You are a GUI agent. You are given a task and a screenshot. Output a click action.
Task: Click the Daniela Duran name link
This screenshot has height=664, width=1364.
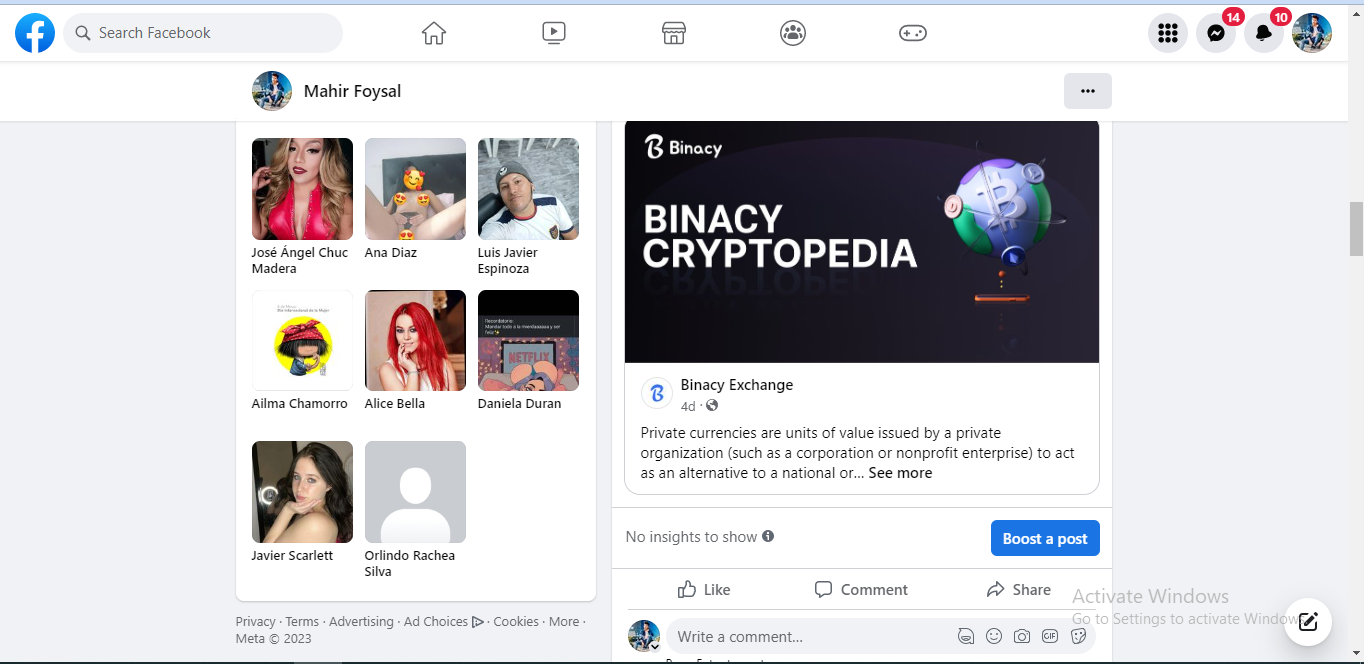(x=520, y=404)
